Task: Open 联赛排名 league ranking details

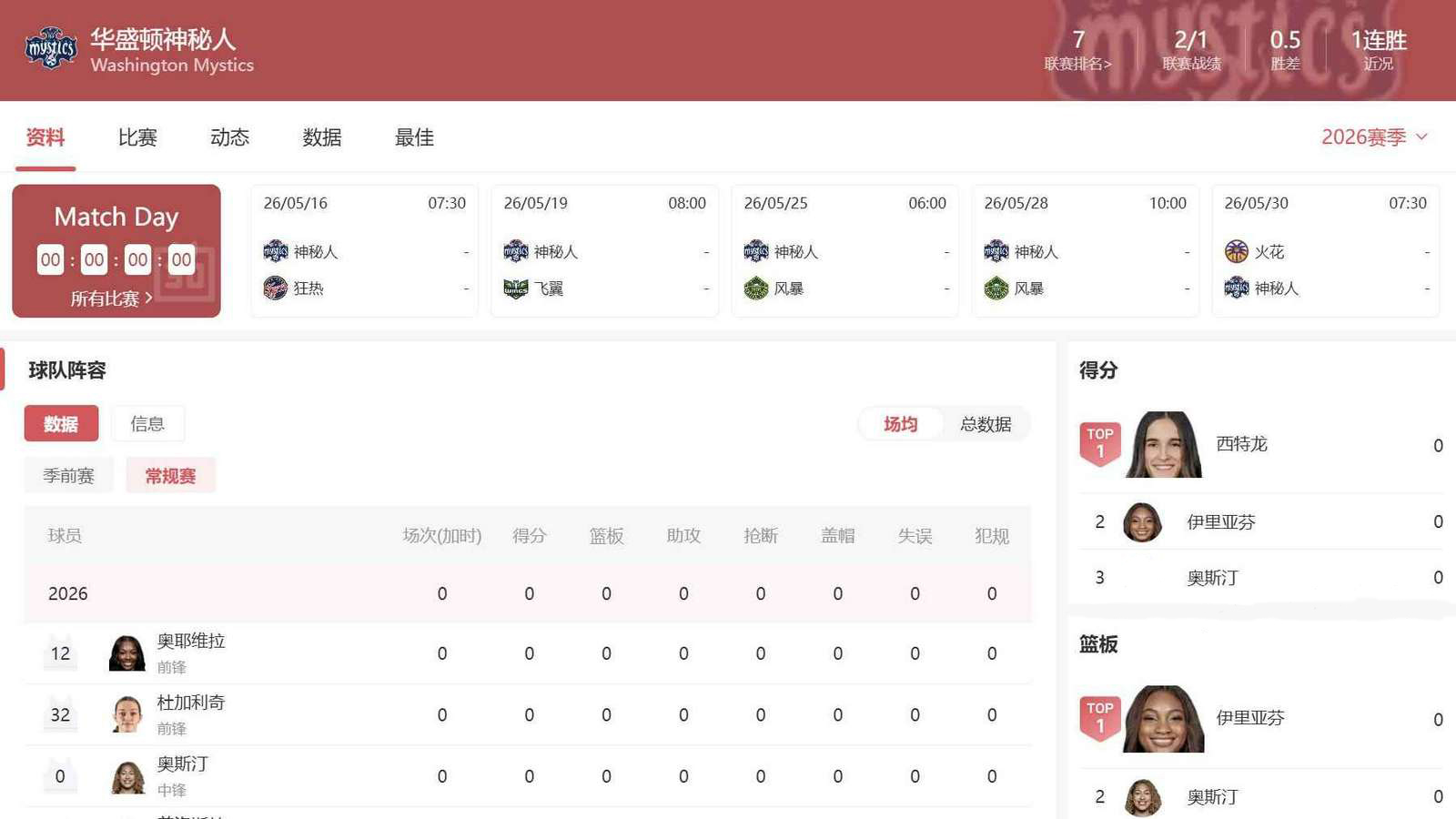Action: tap(1077, 50)
